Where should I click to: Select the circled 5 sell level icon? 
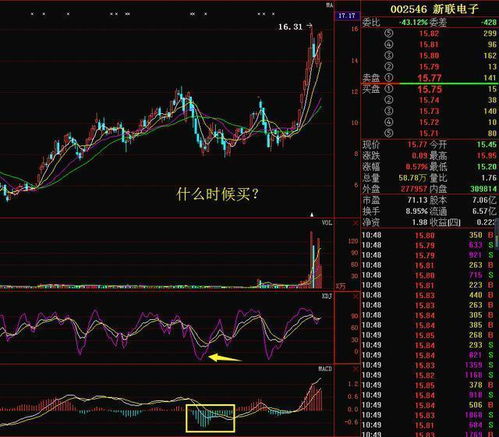pos(389,33)
